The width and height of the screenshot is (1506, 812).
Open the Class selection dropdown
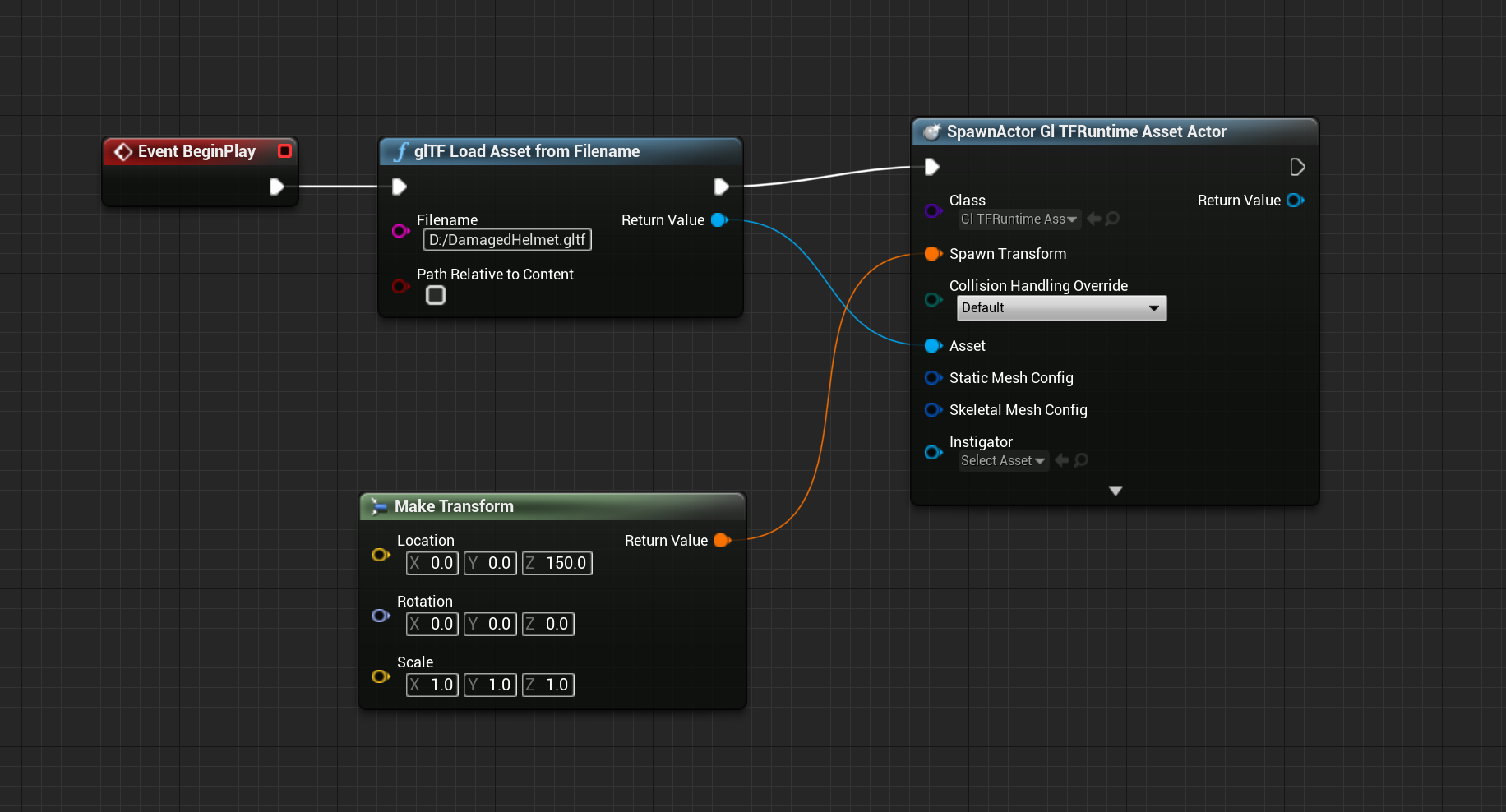tap(1019, 219)
